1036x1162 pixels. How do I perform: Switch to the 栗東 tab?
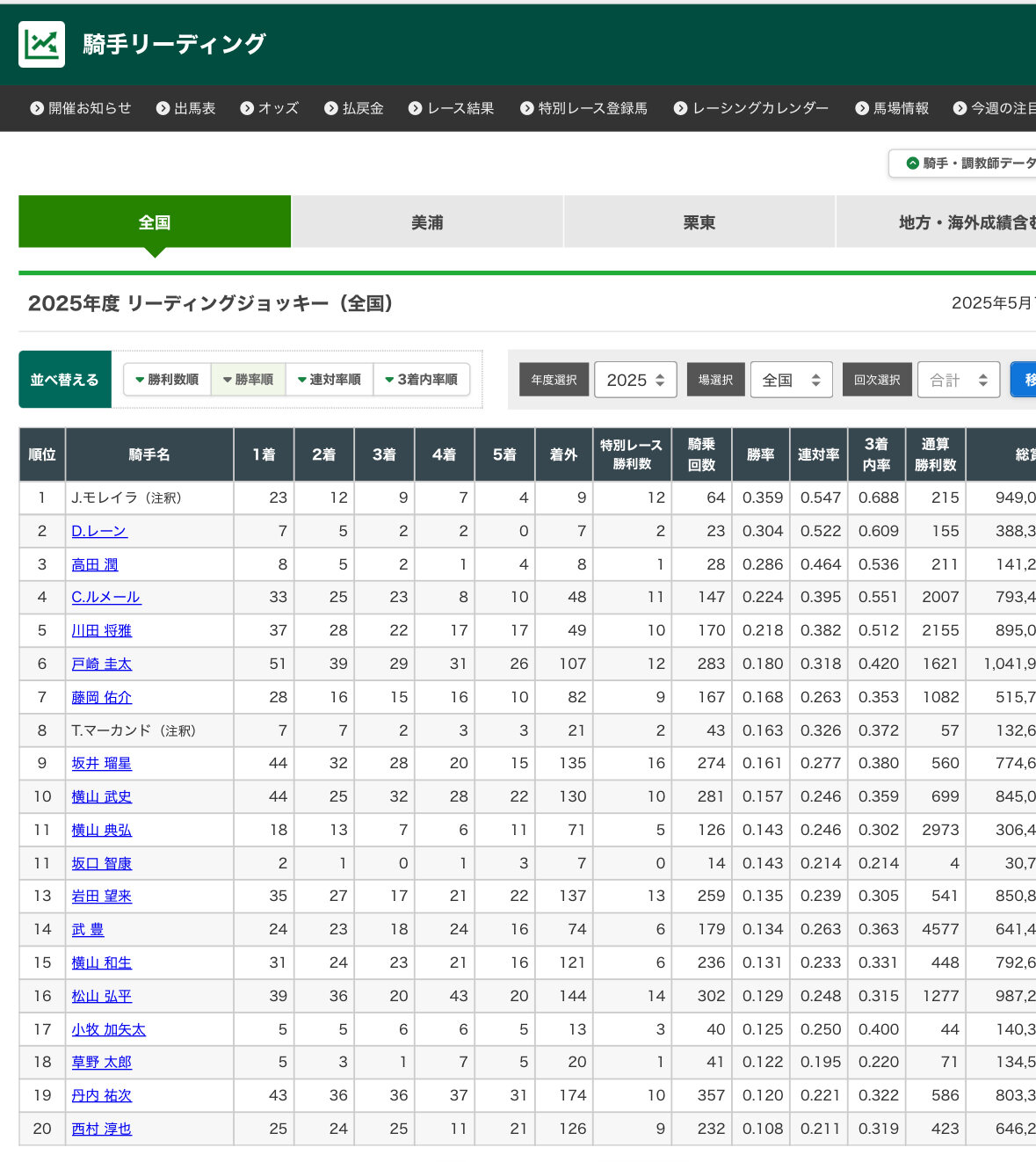(x=699, y=222)
